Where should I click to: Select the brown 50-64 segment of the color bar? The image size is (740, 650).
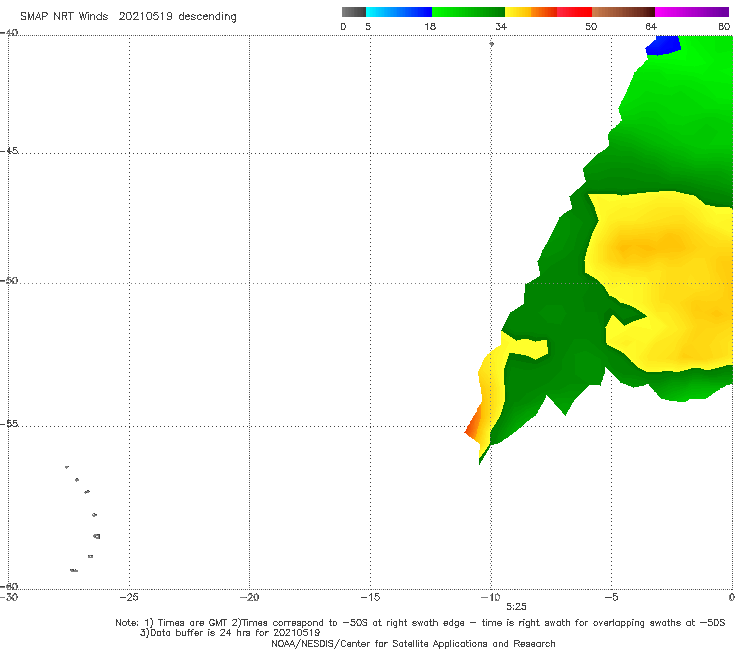(623, 12)
